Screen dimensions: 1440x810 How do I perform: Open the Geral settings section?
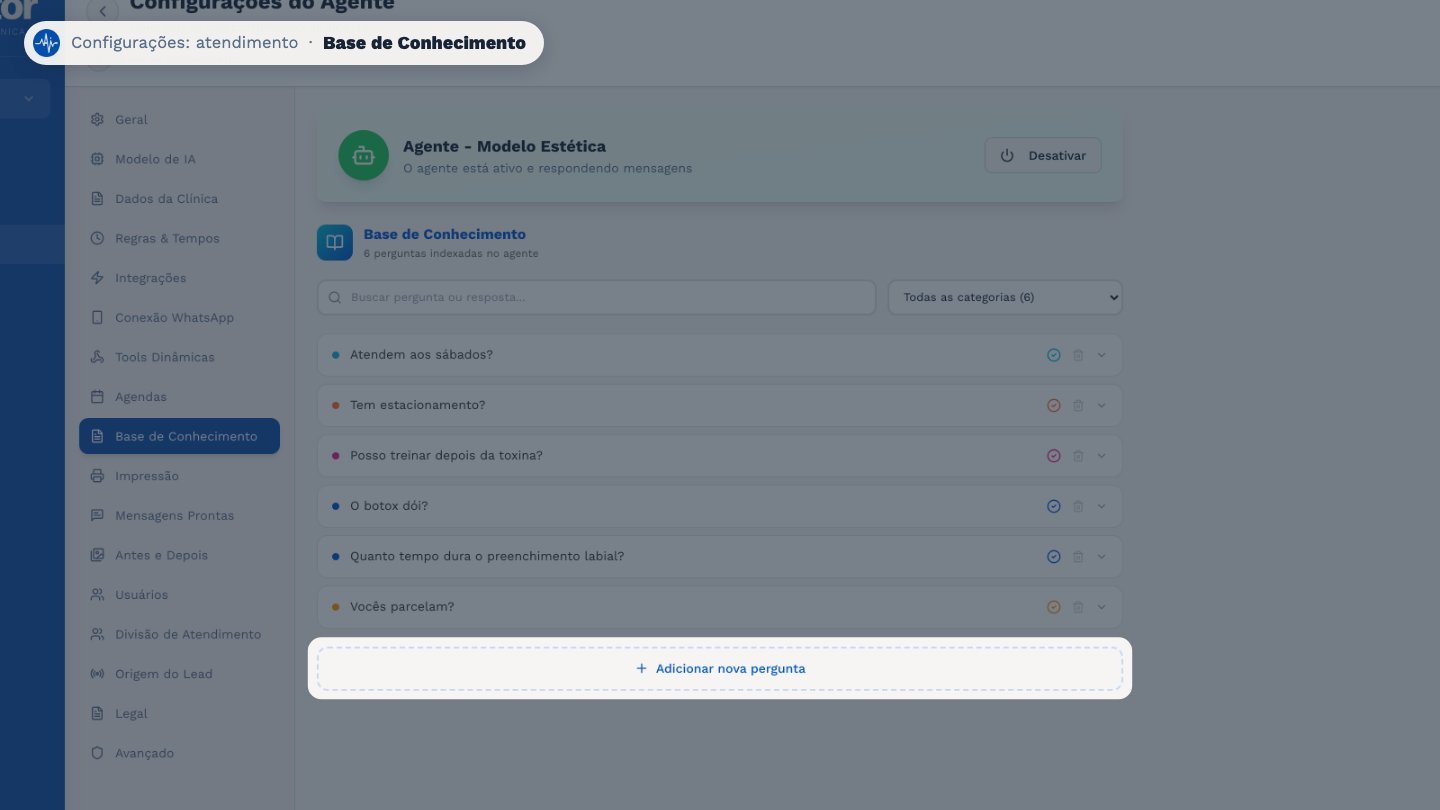(180, 119)
